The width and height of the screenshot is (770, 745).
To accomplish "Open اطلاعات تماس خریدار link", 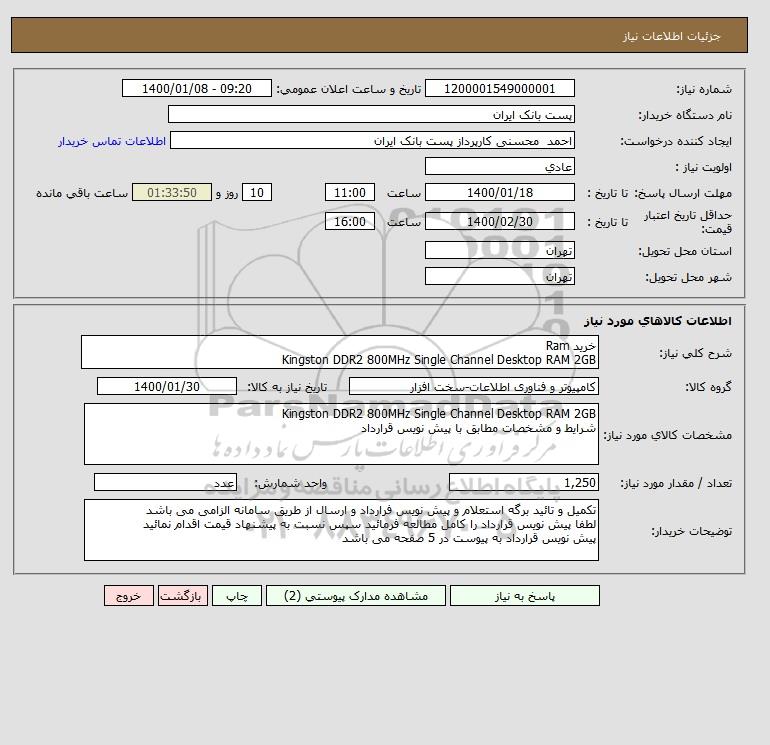I will tap(112, 141).
